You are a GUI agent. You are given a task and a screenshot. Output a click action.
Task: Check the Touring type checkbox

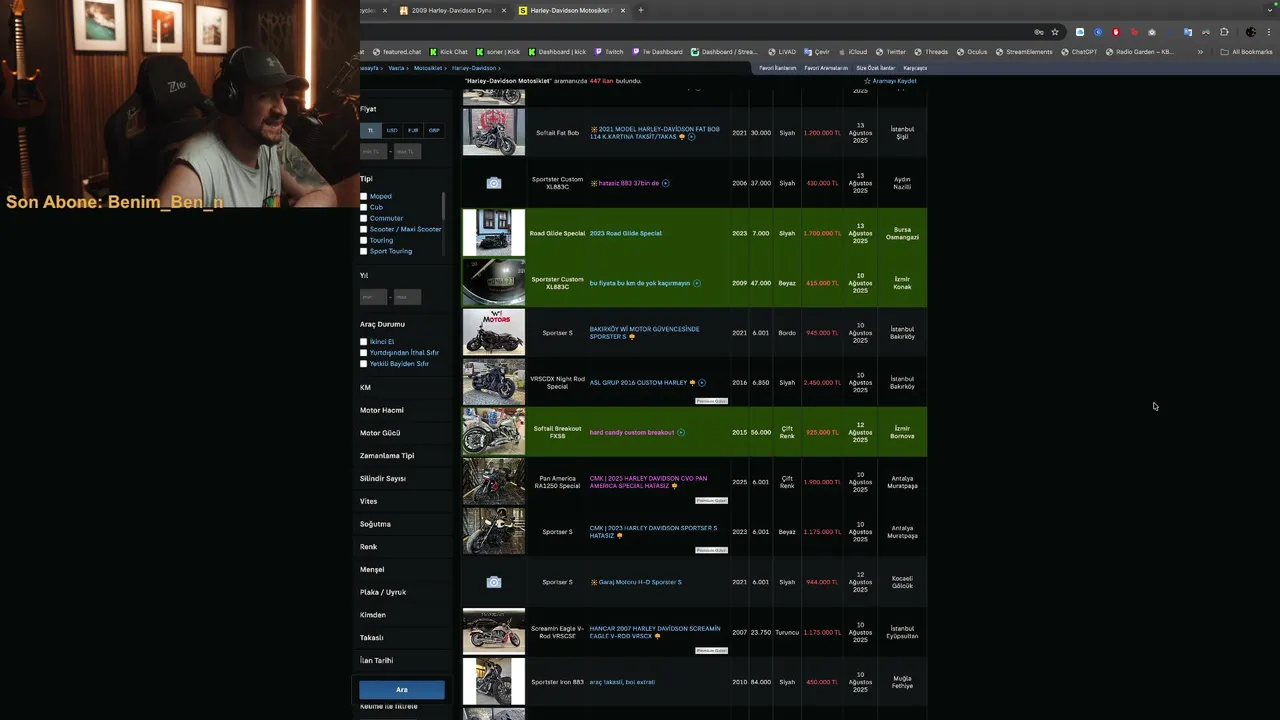[x=364, y=240]
